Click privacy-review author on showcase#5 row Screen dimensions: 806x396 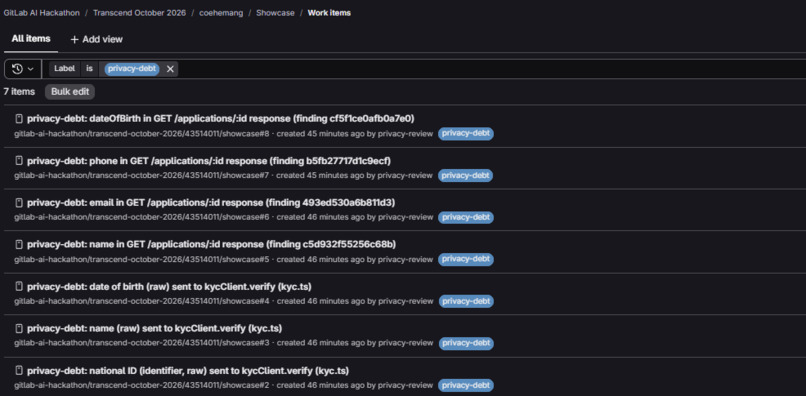406,259
